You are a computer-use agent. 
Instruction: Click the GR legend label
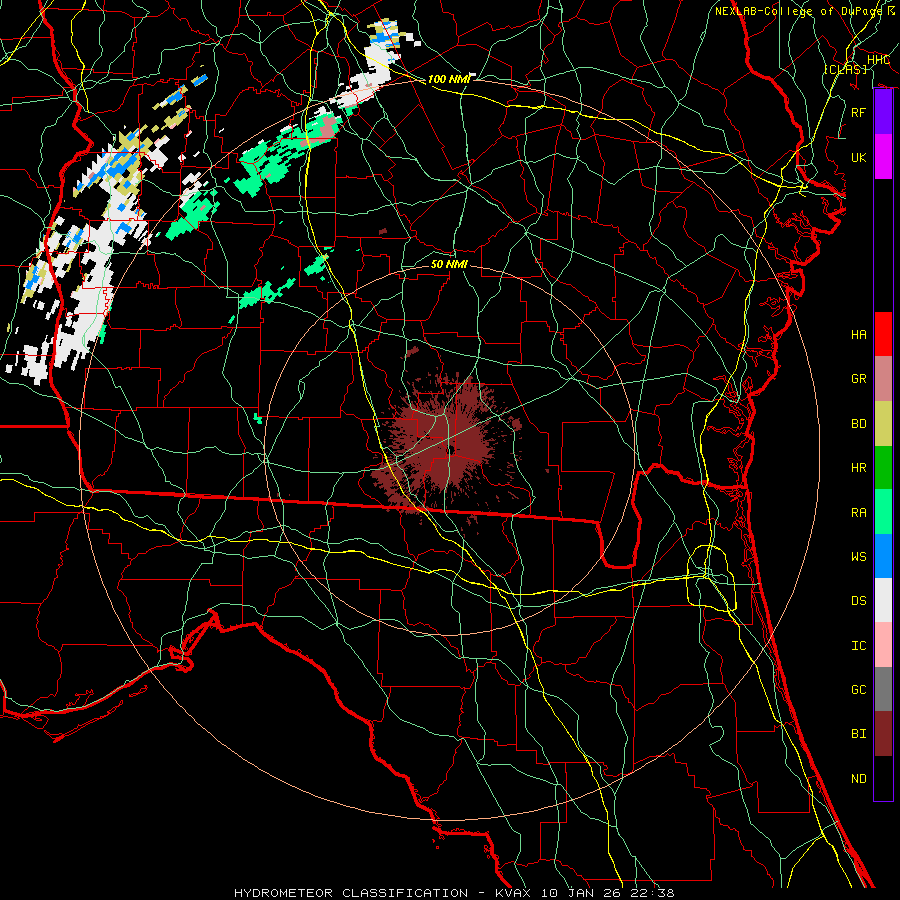point(859,379)
